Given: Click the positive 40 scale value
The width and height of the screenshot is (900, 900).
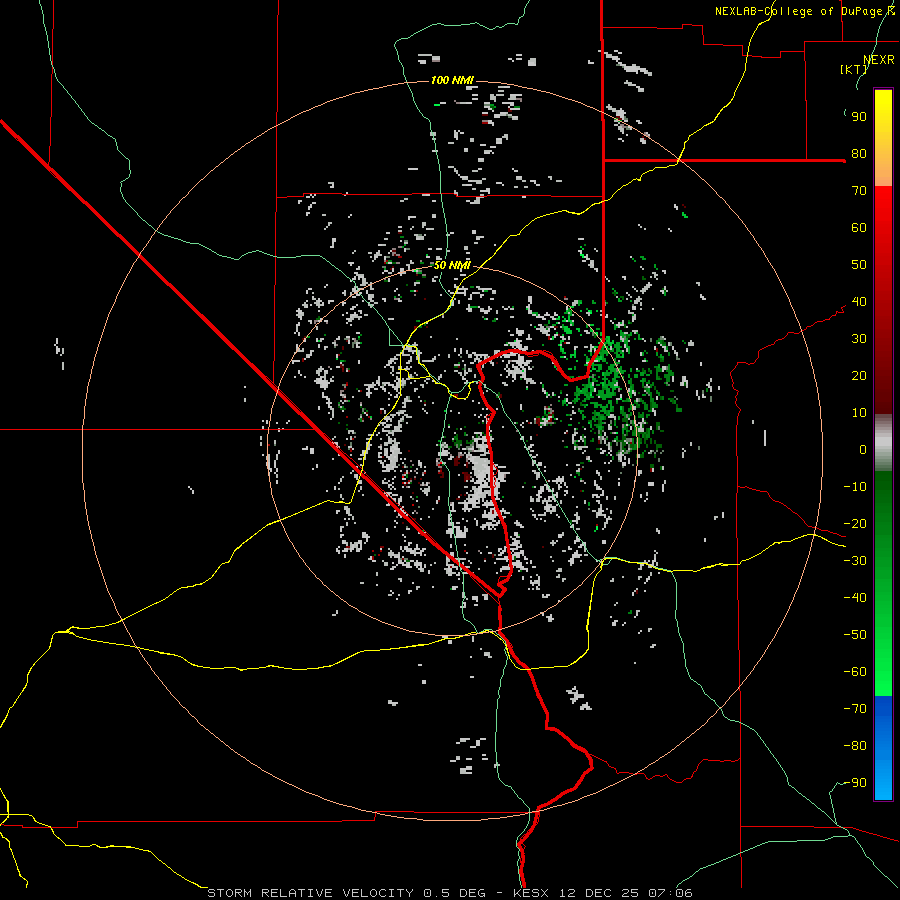Looking at the screenshot, I should 859,302.
